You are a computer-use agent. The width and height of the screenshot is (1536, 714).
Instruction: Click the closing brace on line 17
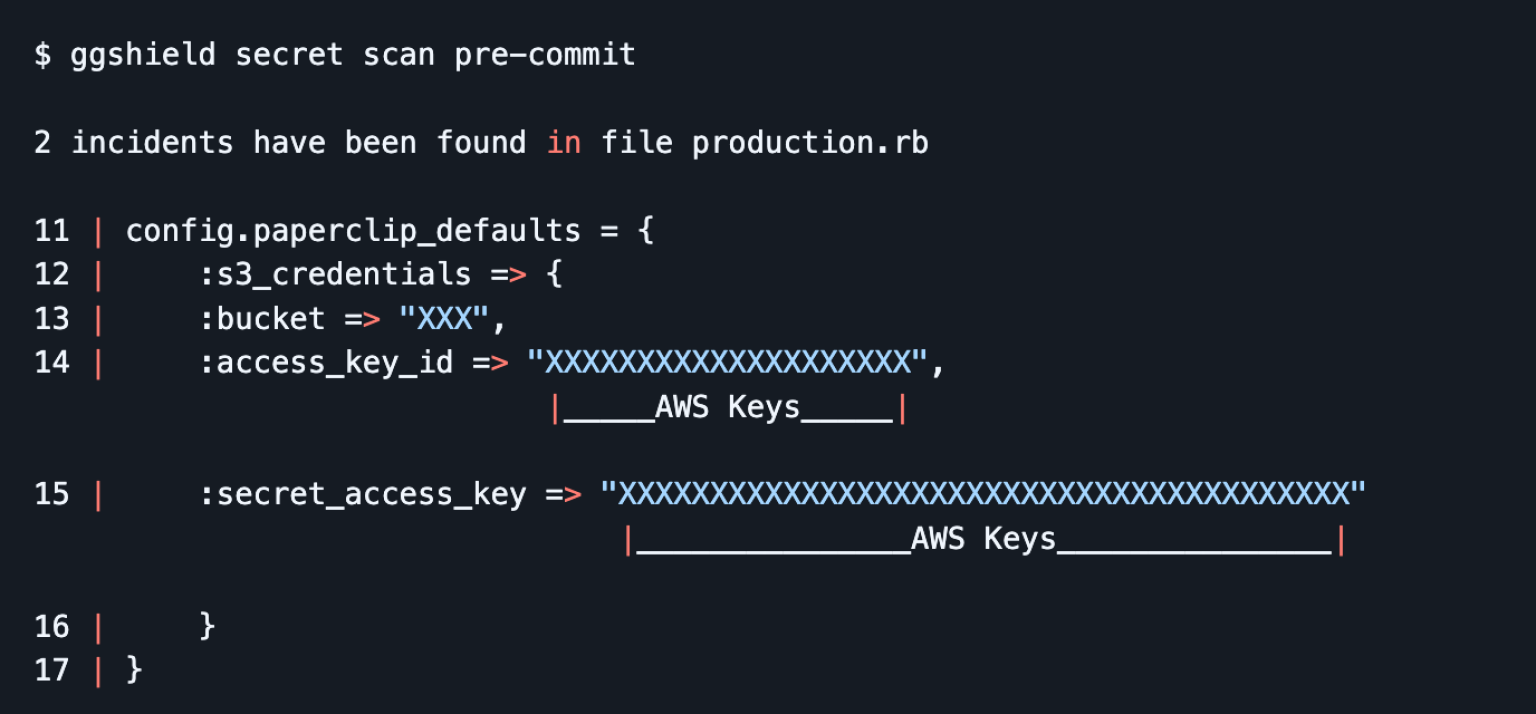click(134, 670)
